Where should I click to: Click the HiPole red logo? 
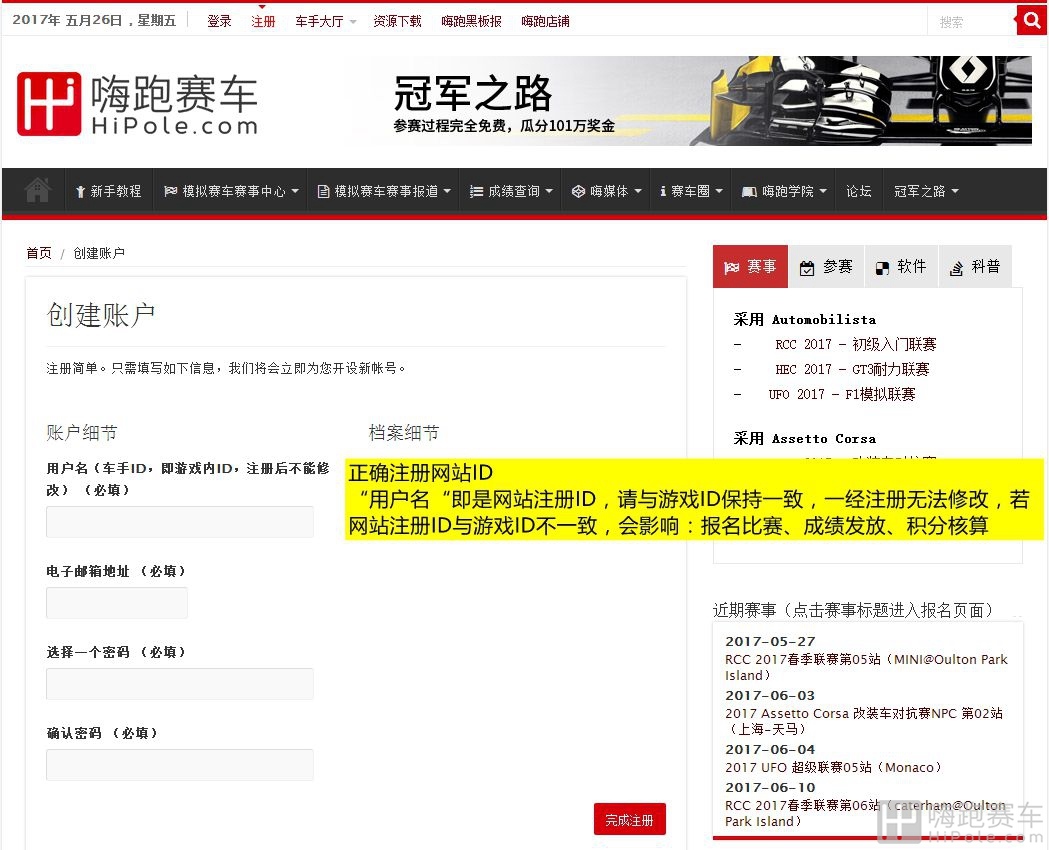(49, 104)
